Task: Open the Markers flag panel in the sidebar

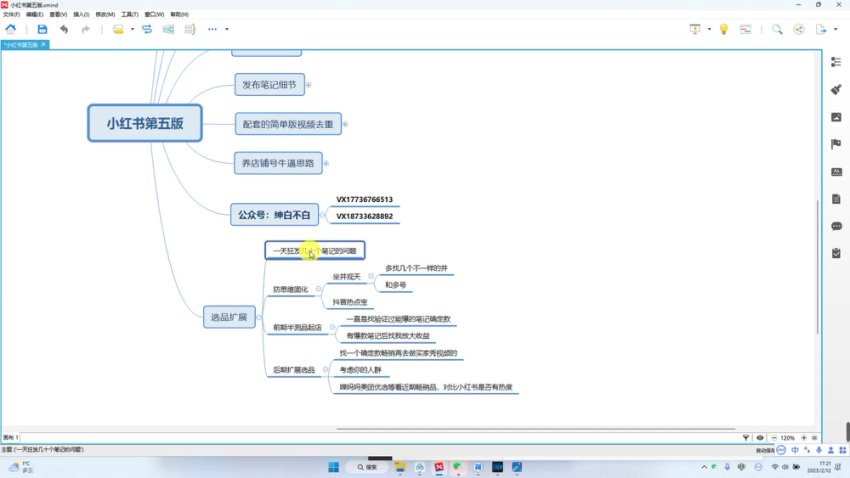Action: pyautogui.click(x=836, y=144)
